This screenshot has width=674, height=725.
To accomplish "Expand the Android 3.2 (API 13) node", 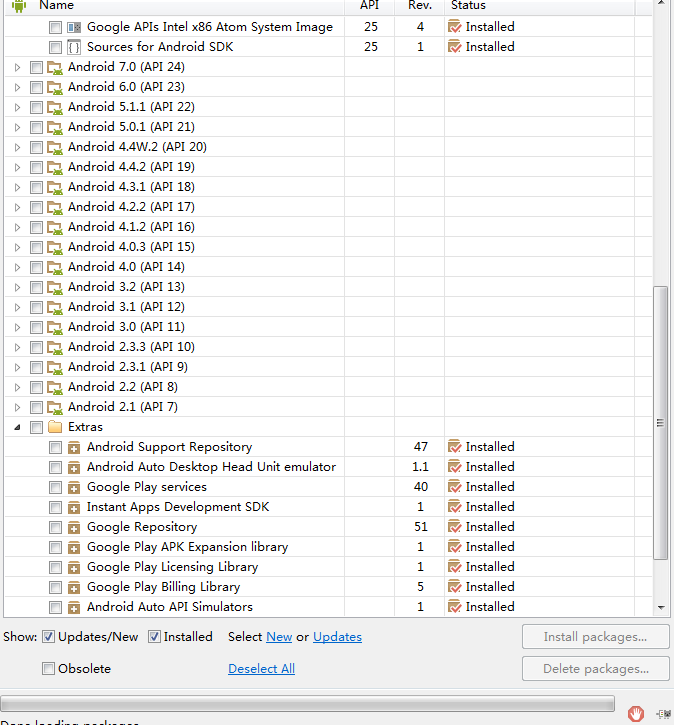I will click(x=18, y=288).
